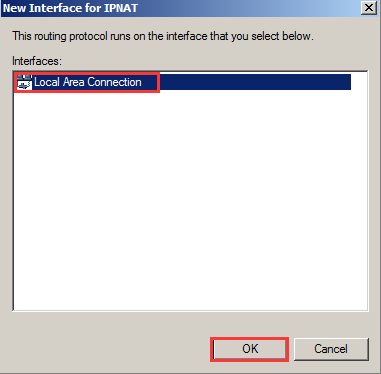The height and width of the screenshot is (374, 381).
Task: Click the blue highlighted row beside Local Area Connection
Action: (x=255, y=82)
